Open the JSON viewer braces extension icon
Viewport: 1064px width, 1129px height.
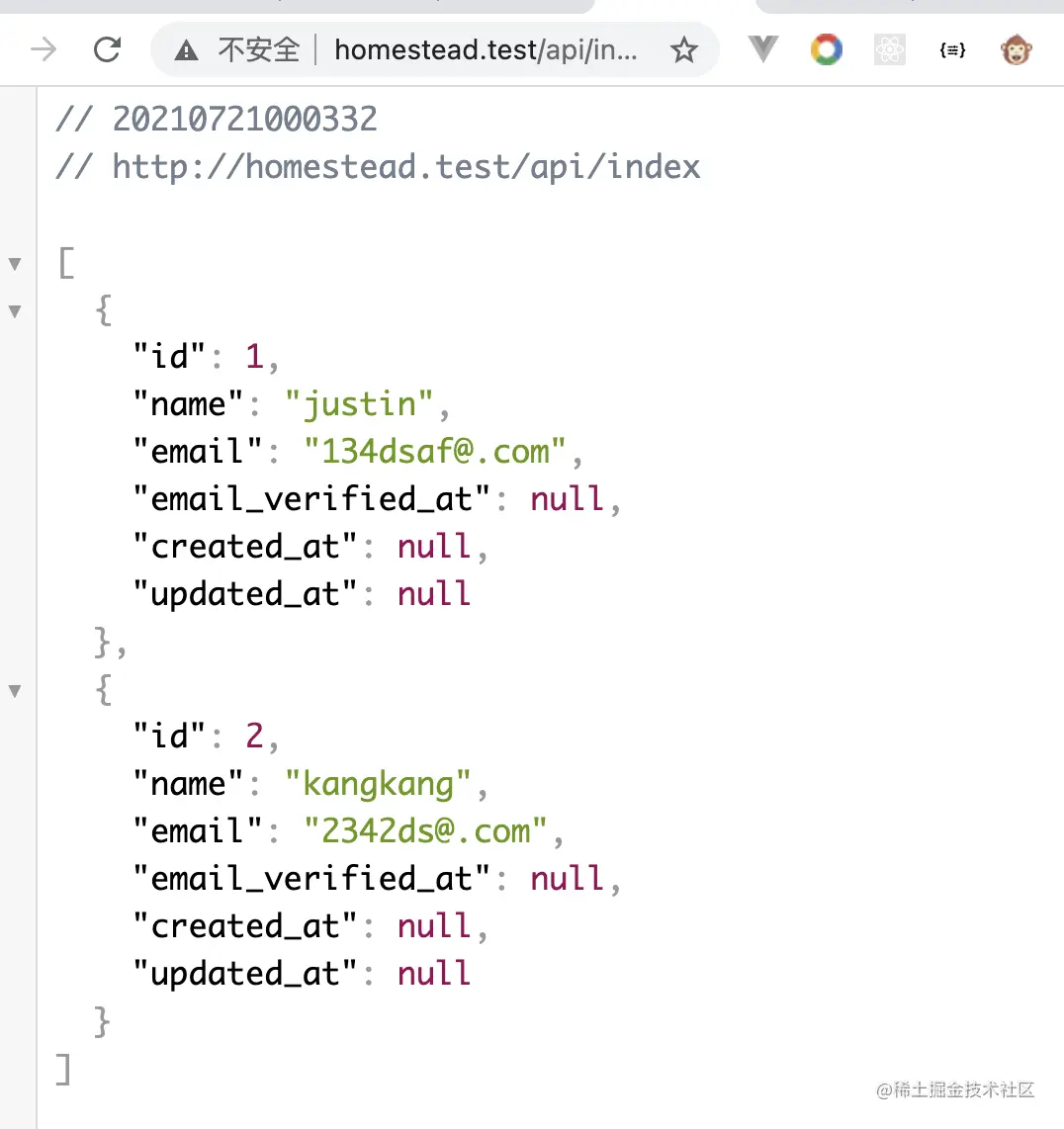[952, 49]
